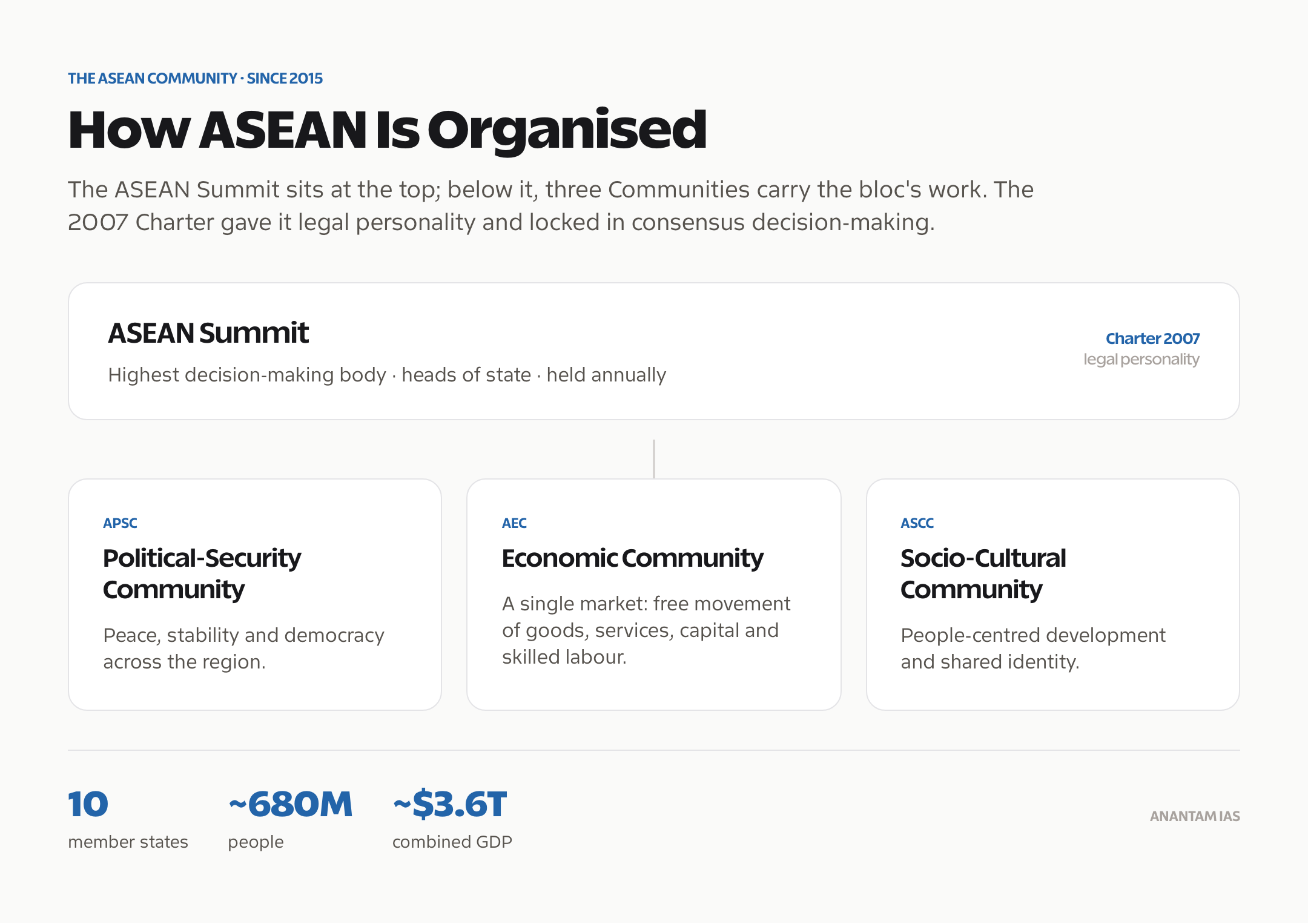The width and height of the screenshot is (1308, 924).
Task: Click 'THE ASEAN COMMUNITY · SINCE 2015' header
Action: pyautogui.click(x=195, y=79)
